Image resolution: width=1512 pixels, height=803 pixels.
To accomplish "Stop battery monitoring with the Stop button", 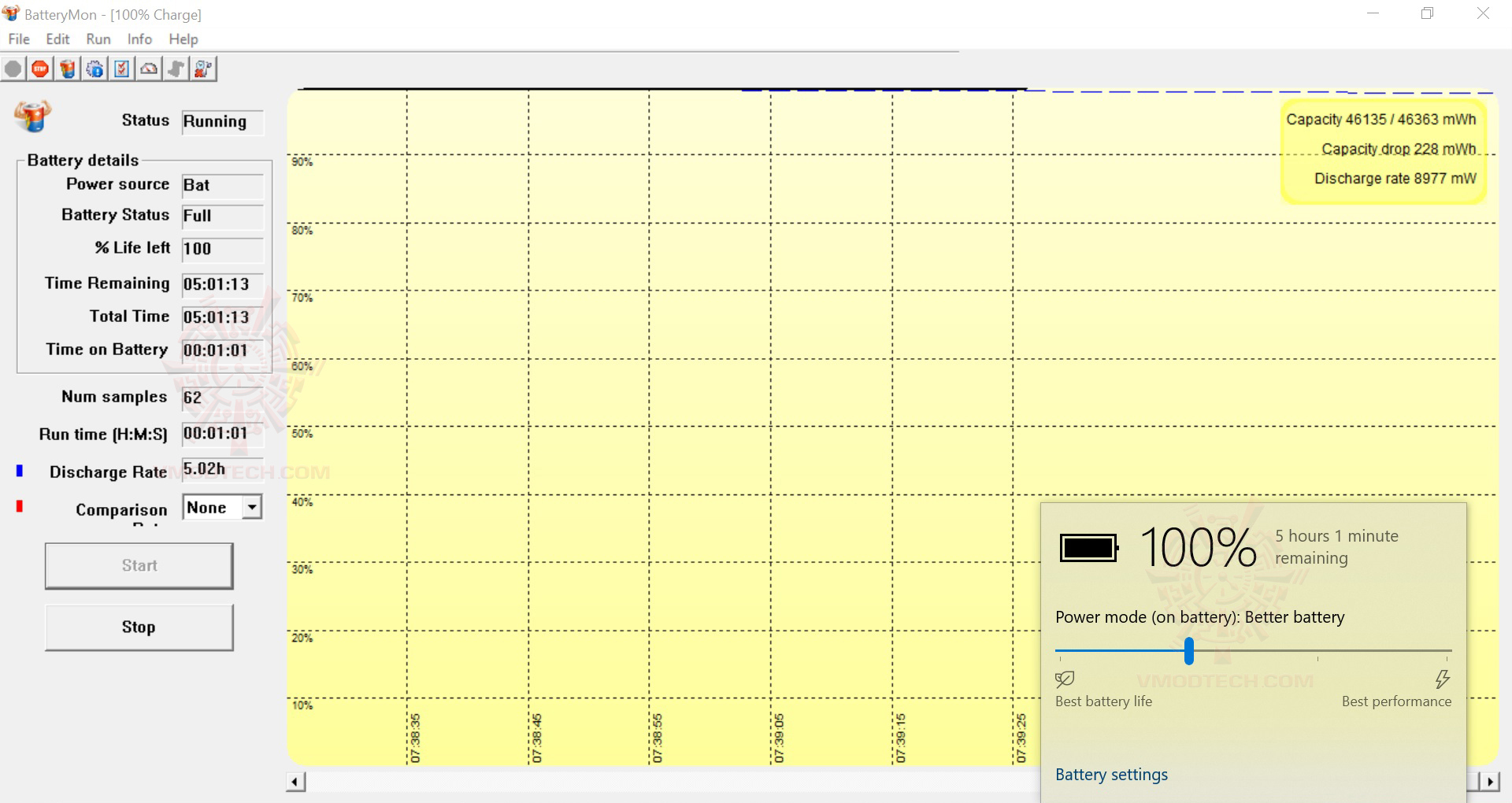I will [139, 627].
